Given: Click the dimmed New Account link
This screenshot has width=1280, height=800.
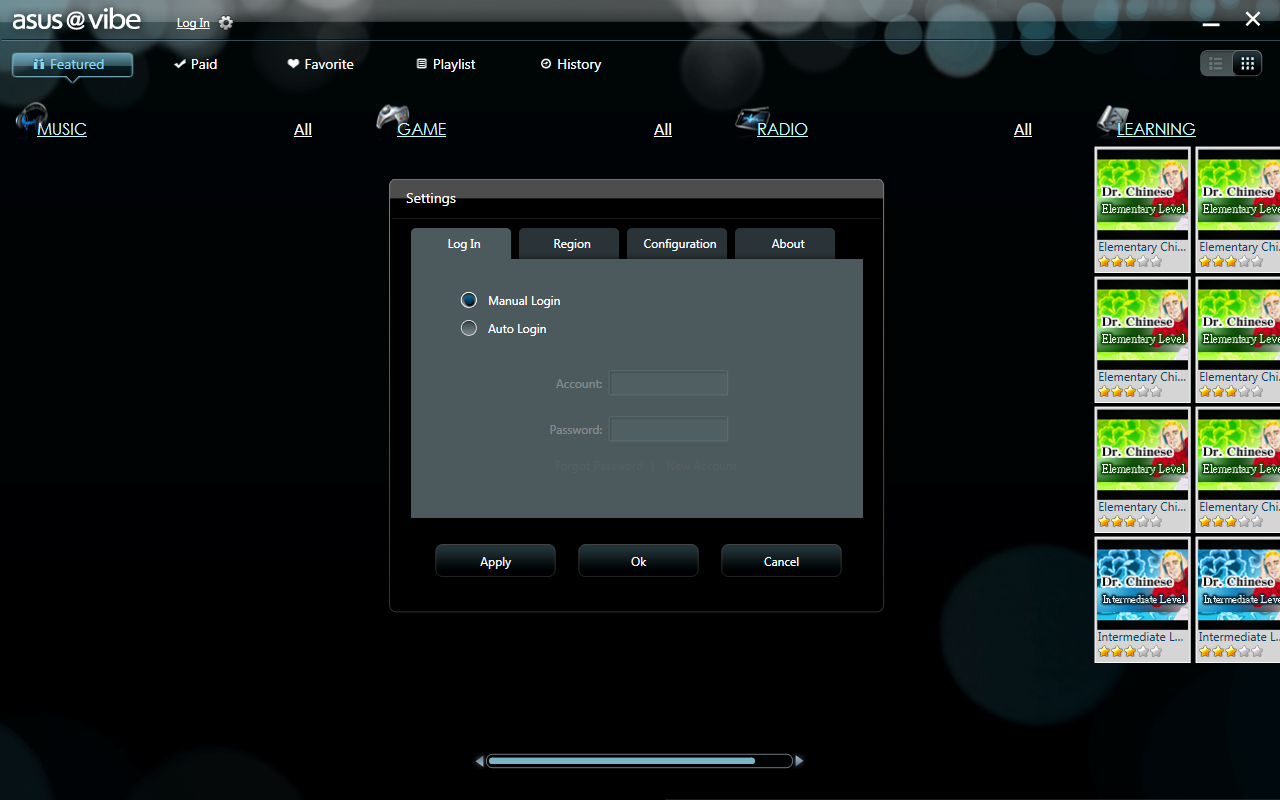Looking at the screenshot, I should [700, 466].
